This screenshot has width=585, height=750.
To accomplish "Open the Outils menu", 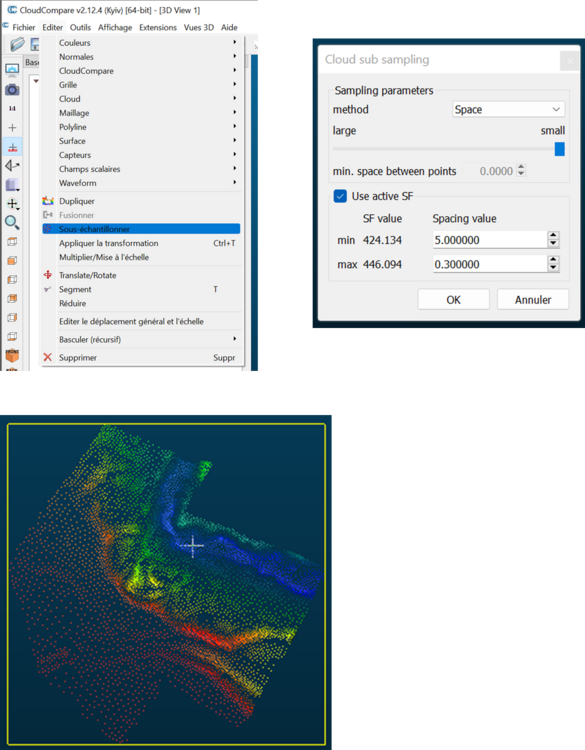I will pyautogui.click(x=80, y=27).
